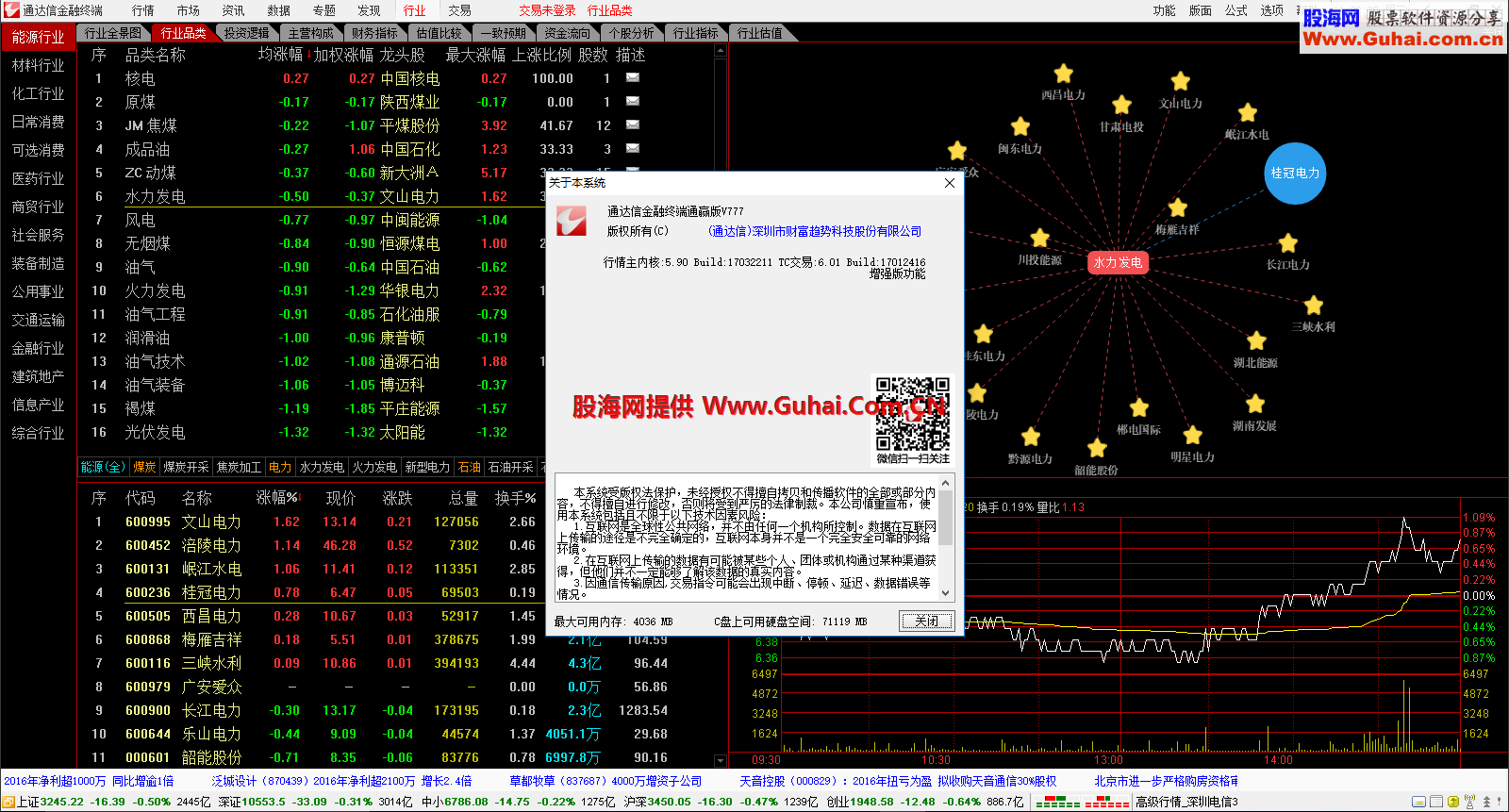Click the 交易未登录 red link
This screenshot has width=1509, height=812.
pyautogui.click(x=547, y=10)
